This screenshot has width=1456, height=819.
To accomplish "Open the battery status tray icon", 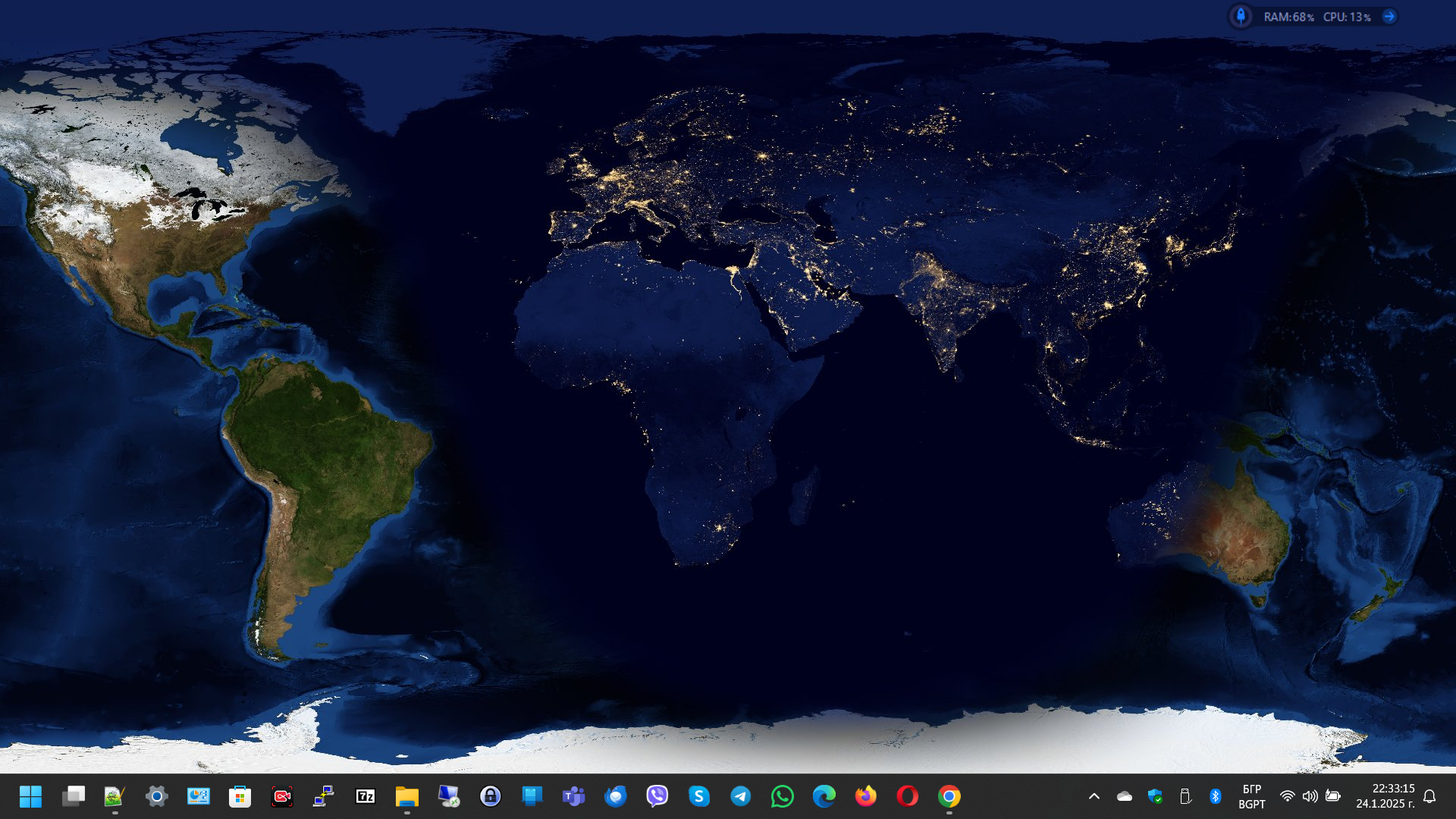I will coord(1333,796).
